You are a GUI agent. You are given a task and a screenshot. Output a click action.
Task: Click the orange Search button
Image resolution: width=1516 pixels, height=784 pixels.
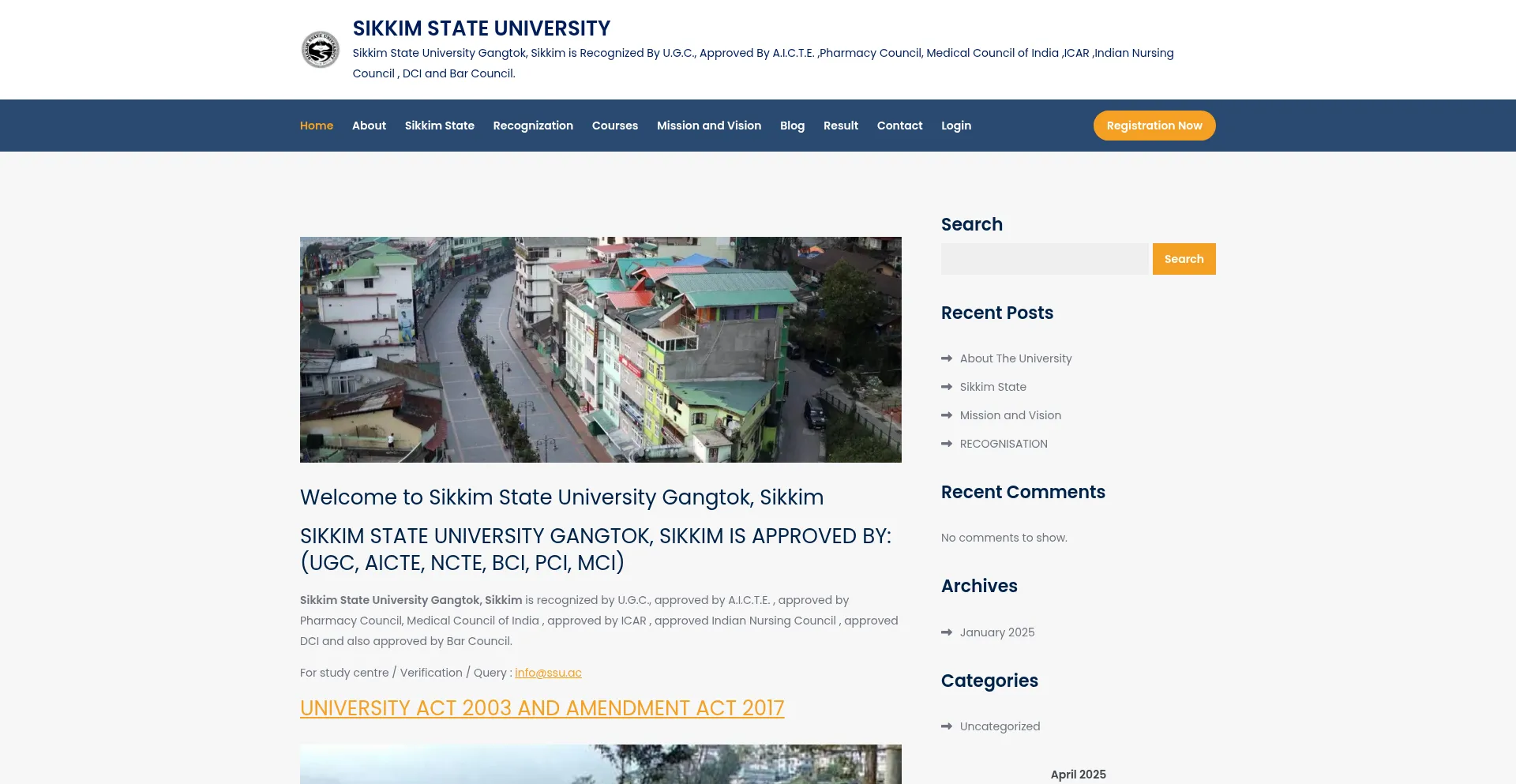[x=1184, y=259]
